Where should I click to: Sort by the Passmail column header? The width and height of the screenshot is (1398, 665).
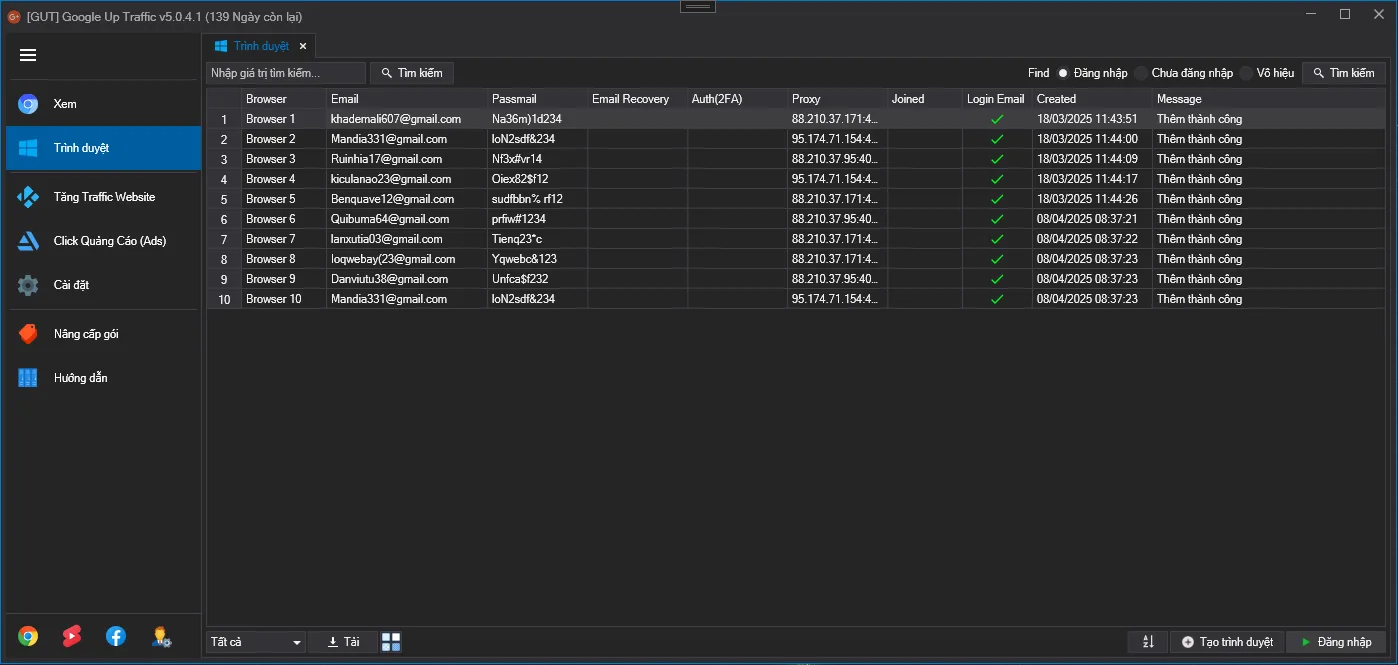[x=537, y=99]
